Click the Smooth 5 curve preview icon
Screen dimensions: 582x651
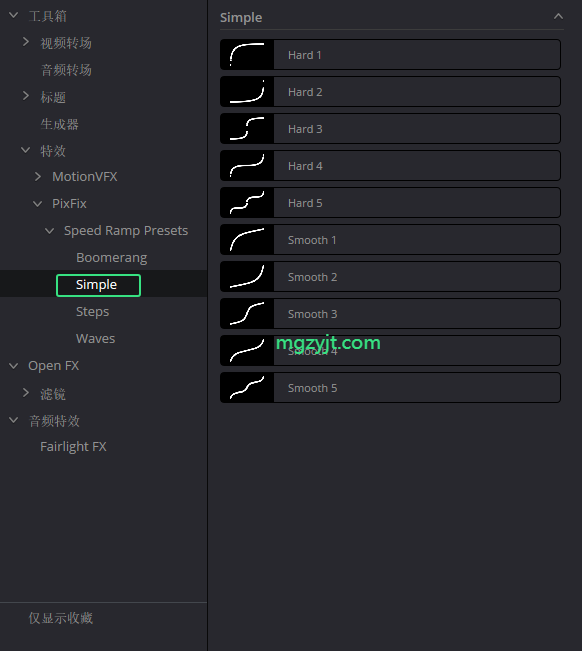(x=247, y=387)
